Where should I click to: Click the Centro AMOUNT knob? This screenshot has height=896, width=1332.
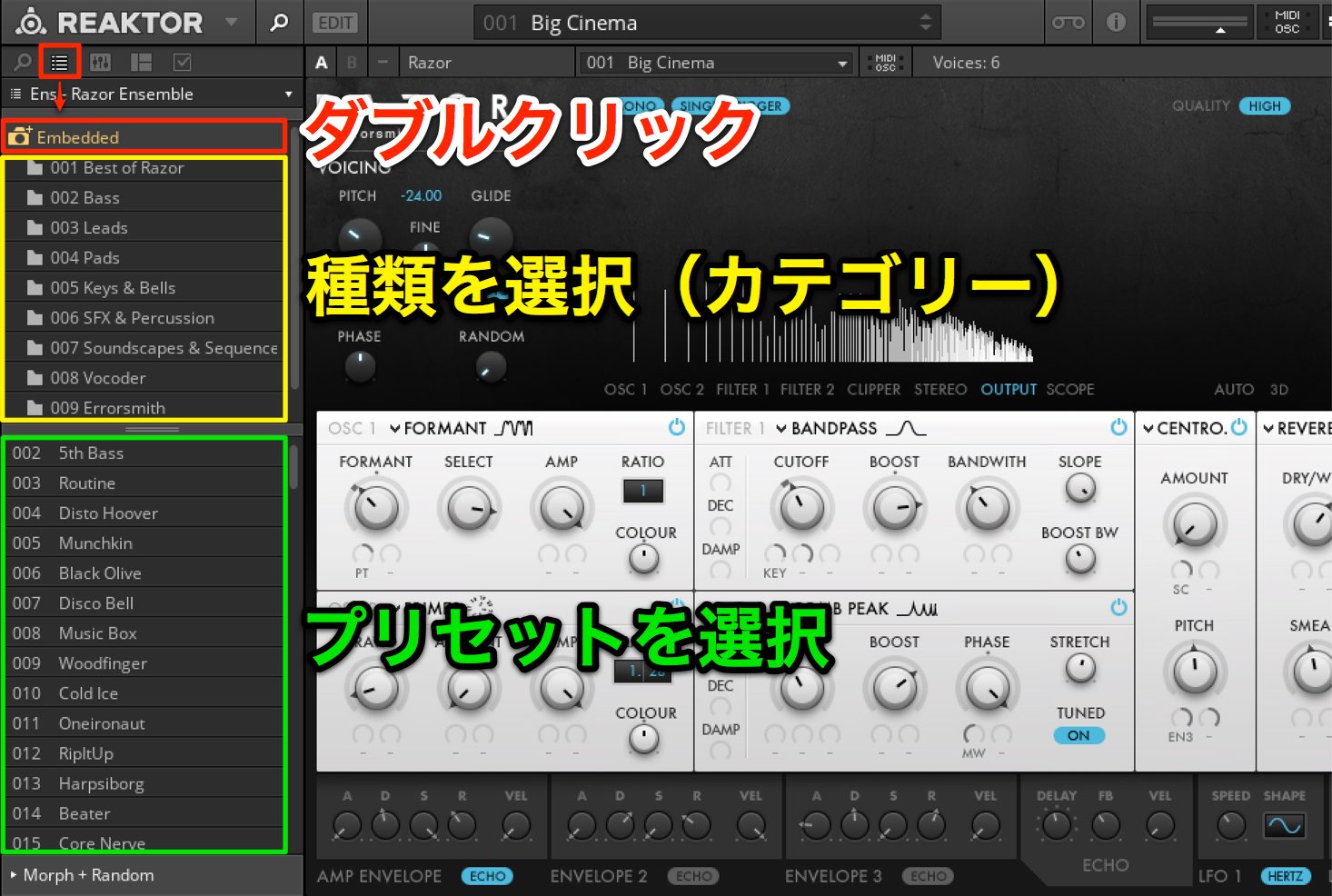point(1194,523)
